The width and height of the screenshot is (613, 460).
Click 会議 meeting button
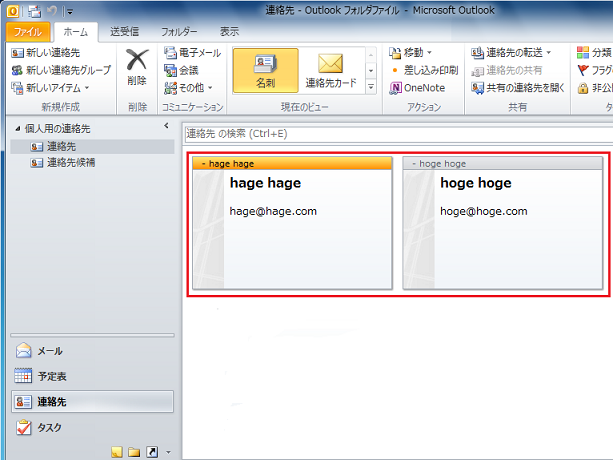coord(181,70)
